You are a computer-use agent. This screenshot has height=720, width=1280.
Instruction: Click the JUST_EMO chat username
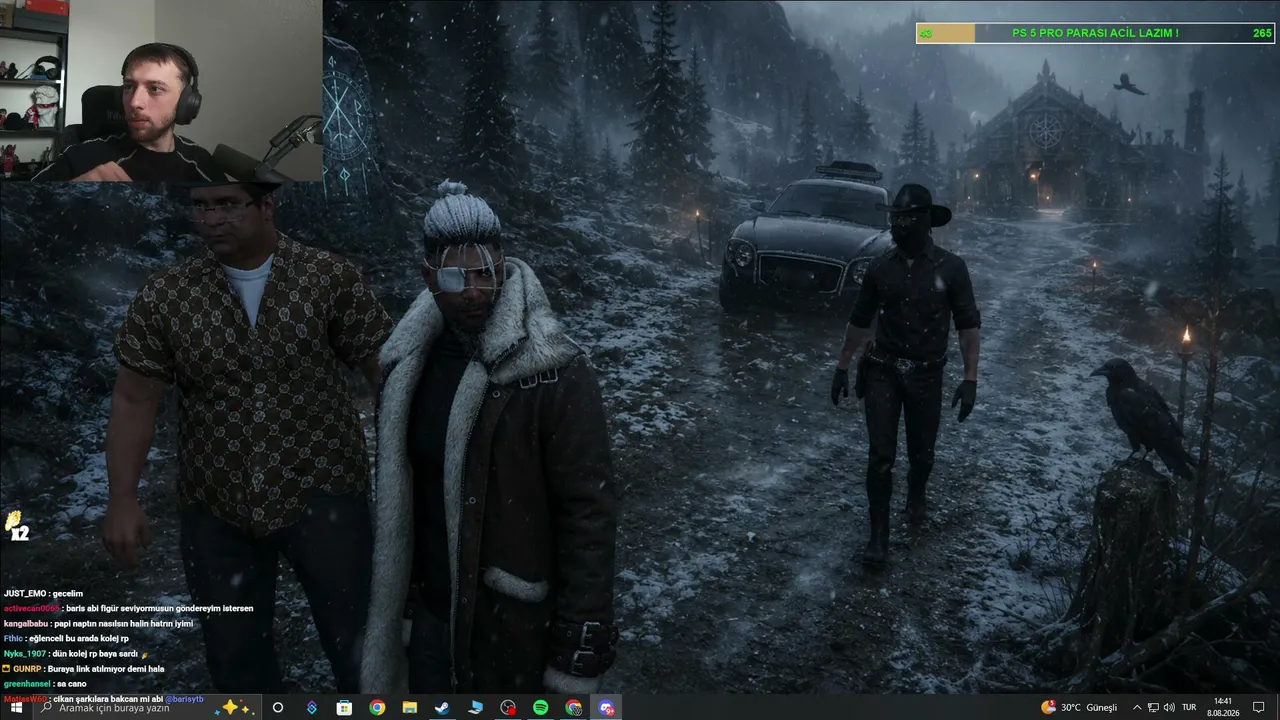[25, 594]
